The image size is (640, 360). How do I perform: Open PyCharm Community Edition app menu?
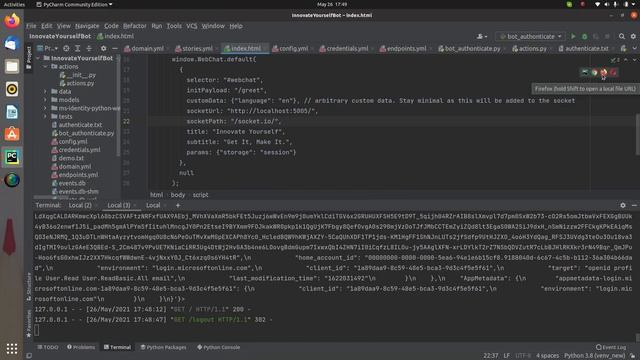[74, 4]
